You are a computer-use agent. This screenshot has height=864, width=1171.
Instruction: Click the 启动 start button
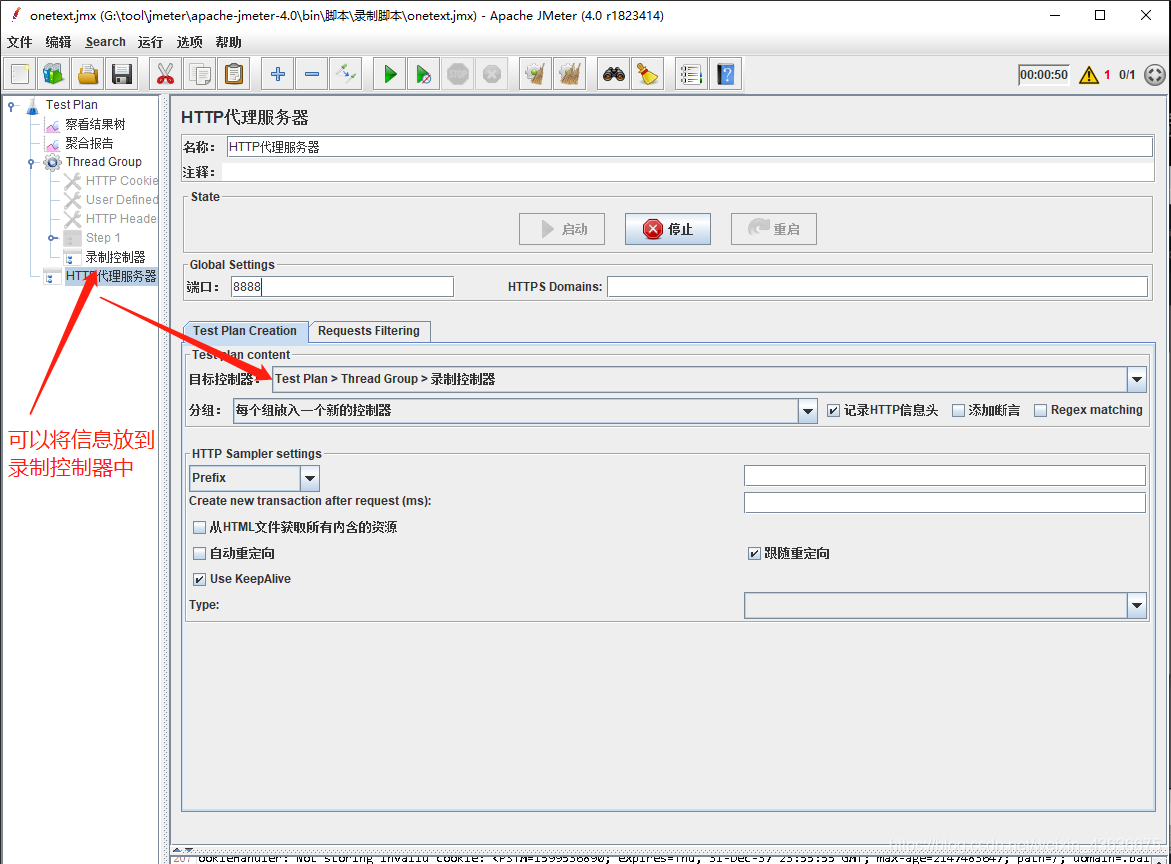click(562, 229)
